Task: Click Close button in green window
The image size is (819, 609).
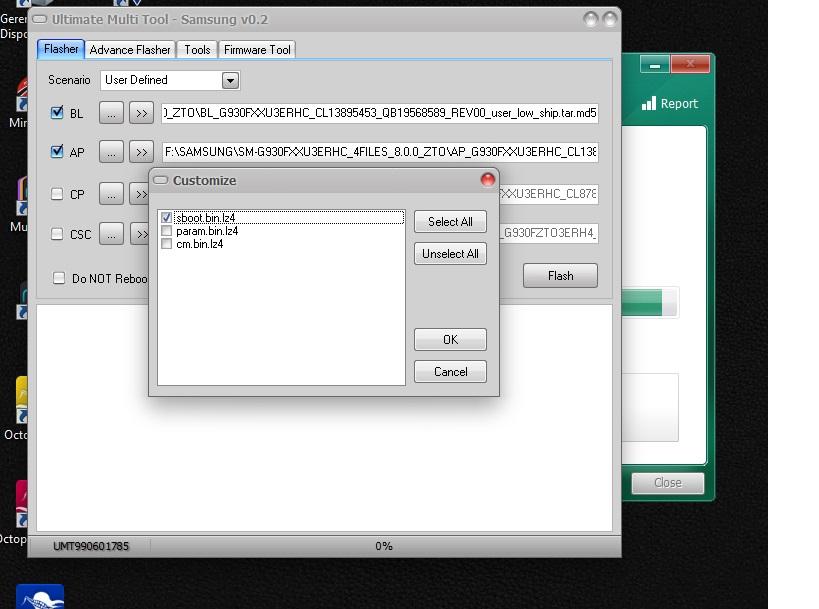Action: pos(668,483)
